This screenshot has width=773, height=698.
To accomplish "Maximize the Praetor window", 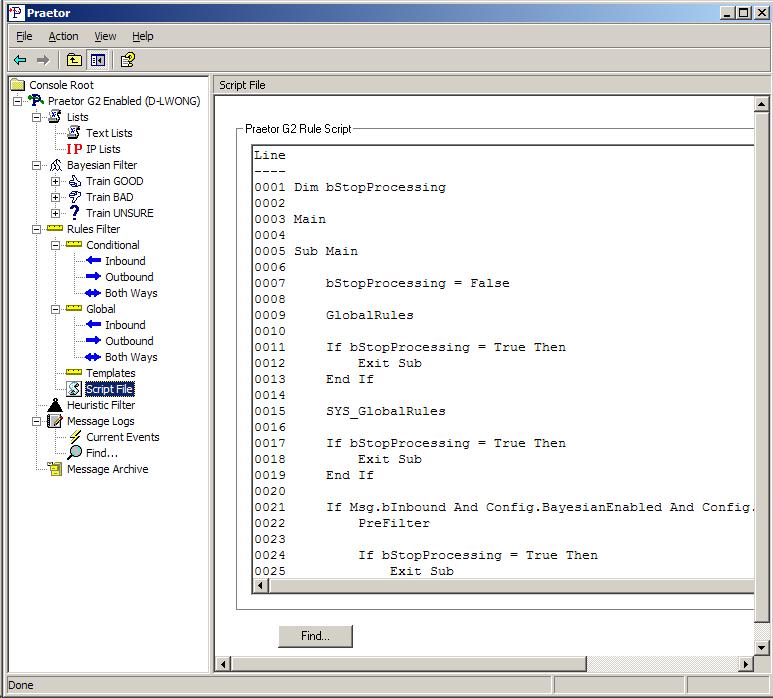I will [x=743, y=12].
